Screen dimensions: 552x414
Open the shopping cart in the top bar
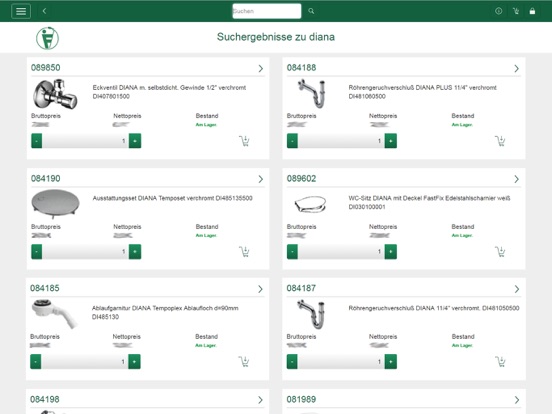point(516,11)
